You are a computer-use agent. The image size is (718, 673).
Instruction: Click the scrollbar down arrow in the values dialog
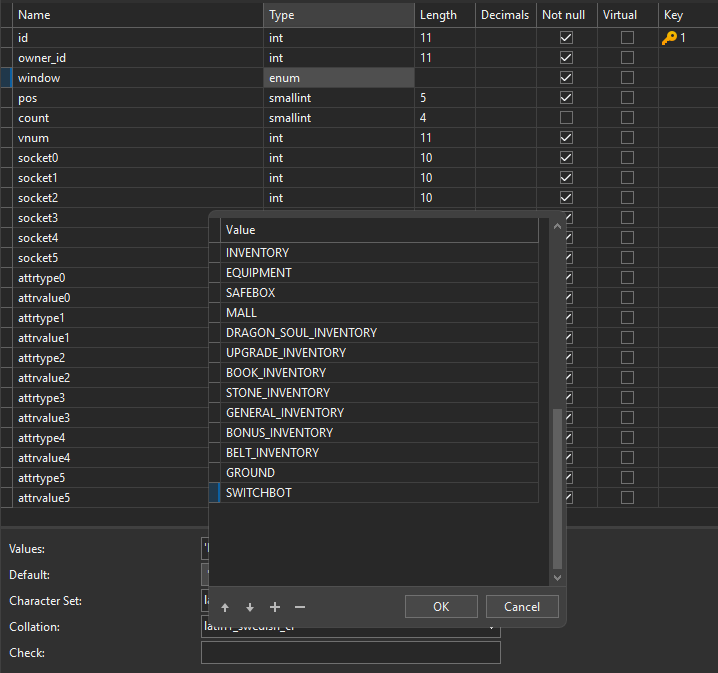point(557,577)
